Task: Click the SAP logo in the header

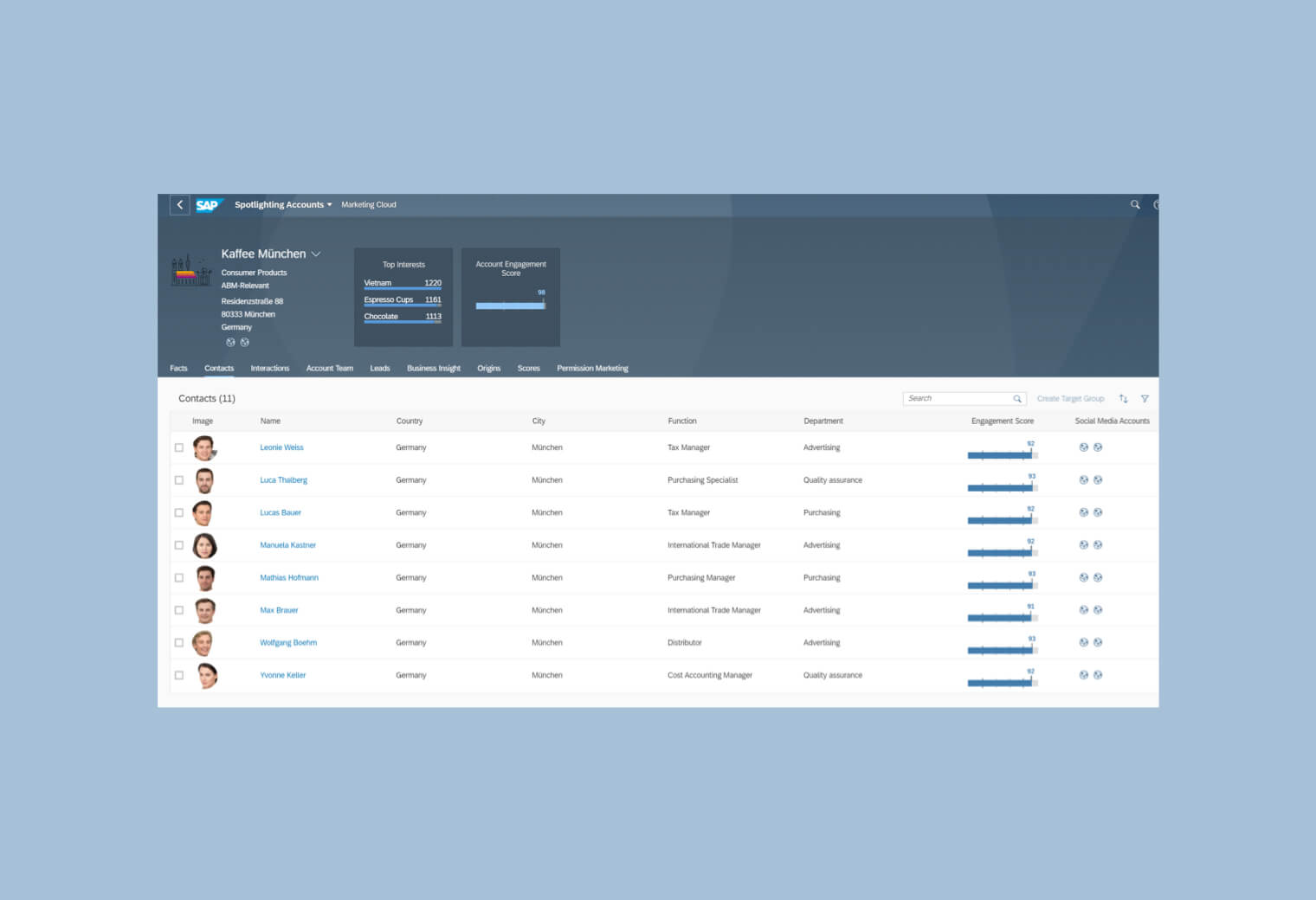Action: pyautogui.click(x=209, y=205)
